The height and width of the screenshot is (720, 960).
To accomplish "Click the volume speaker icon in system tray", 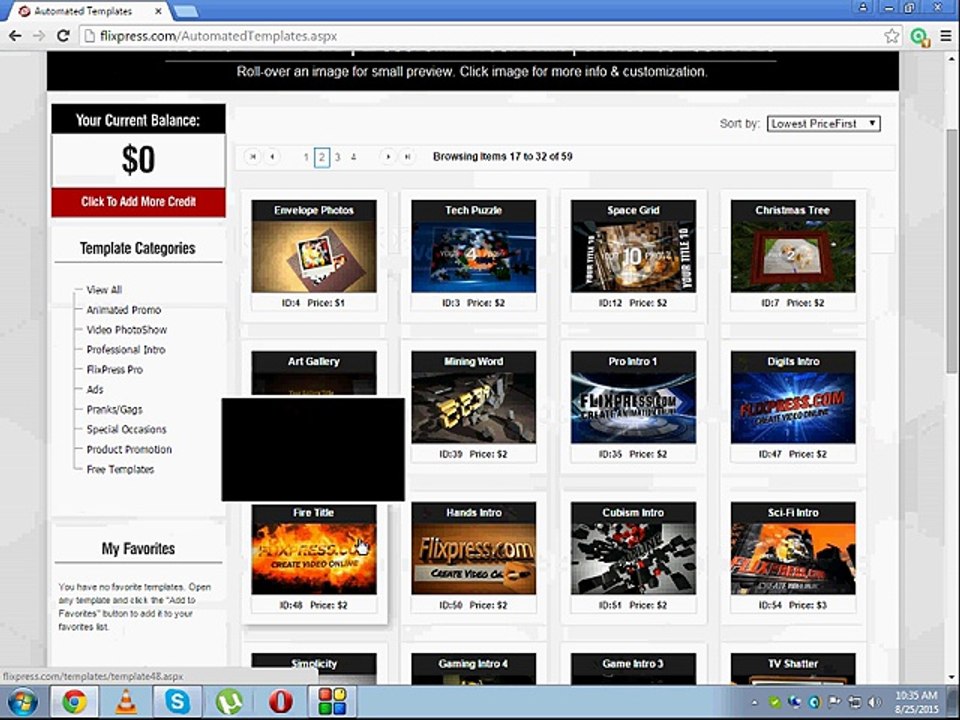I will tap(874, 702).
